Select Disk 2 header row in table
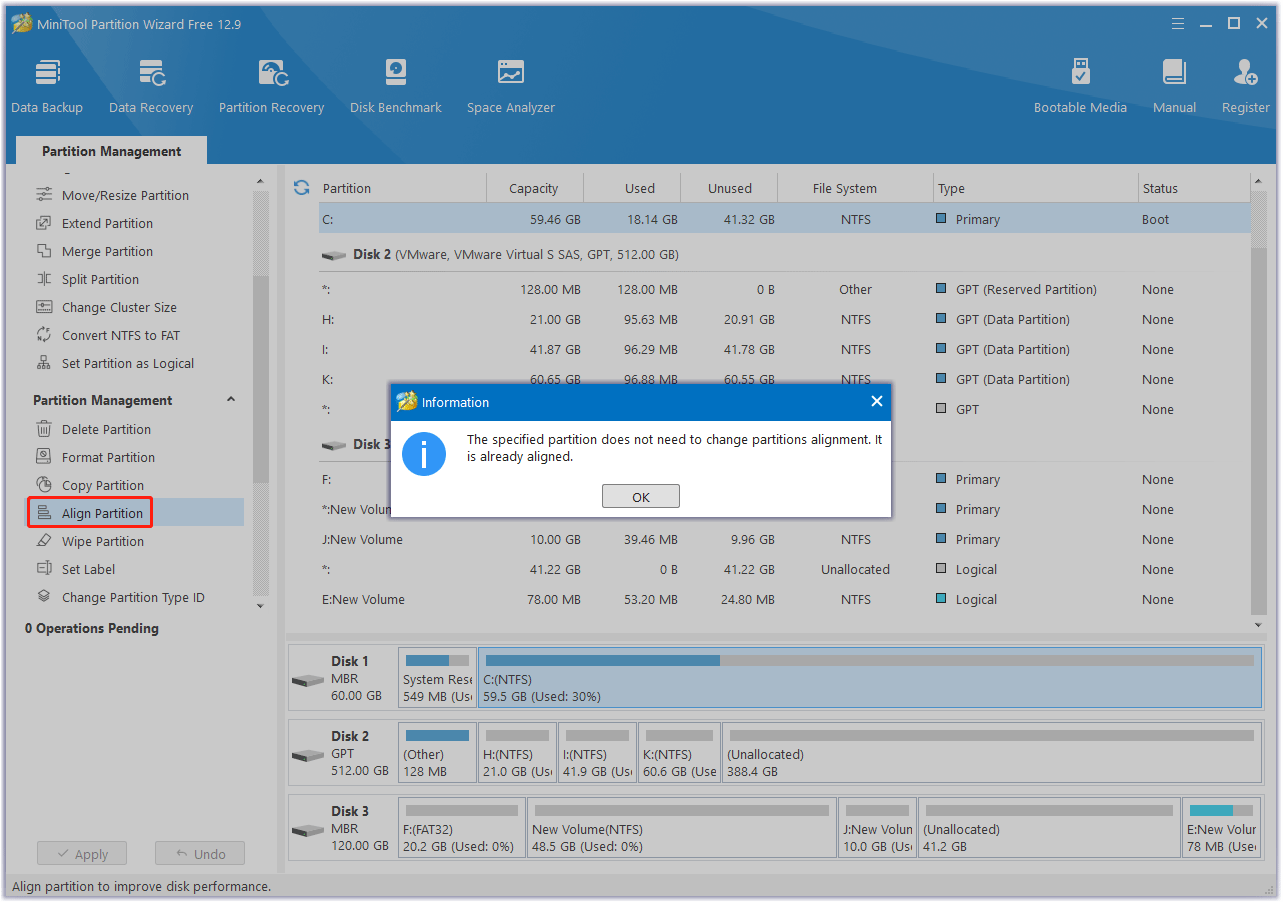Viewport: 1283px width, 902px height. (783, 254)
